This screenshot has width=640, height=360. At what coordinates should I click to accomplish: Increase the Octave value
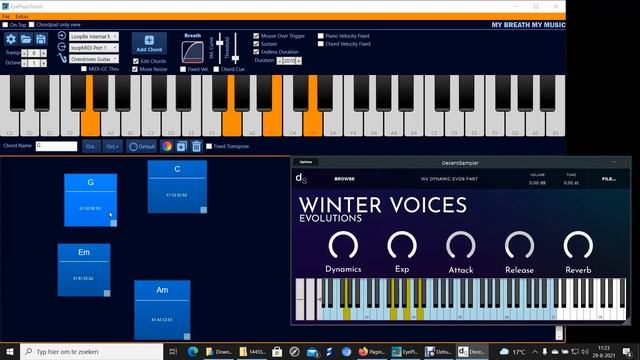(44, 63)
